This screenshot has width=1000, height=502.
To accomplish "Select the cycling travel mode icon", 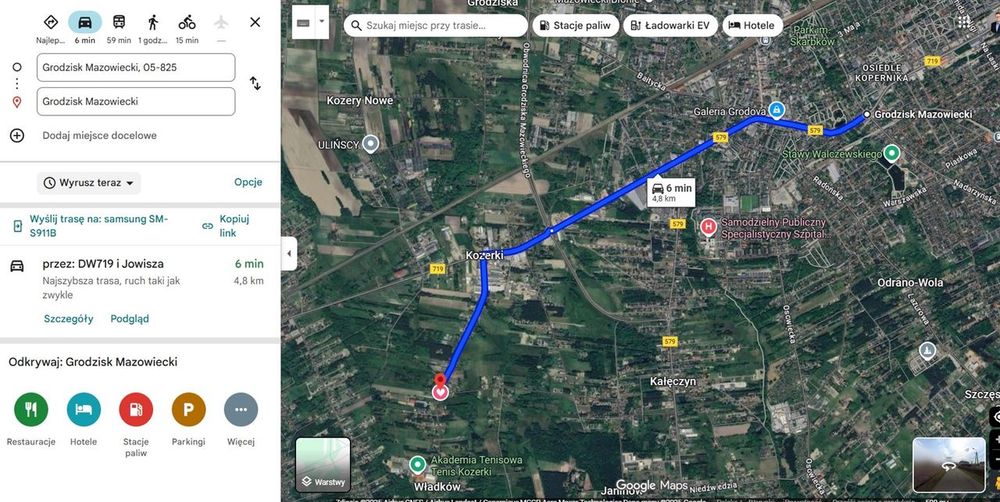I will click(187, 22).
